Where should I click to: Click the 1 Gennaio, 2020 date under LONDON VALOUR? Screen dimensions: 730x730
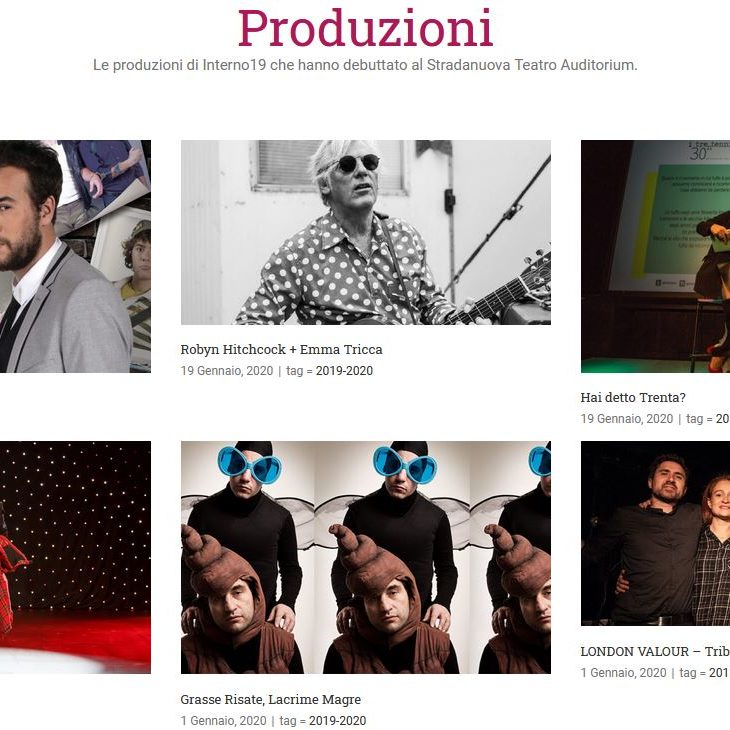click(x=623, y=673)
